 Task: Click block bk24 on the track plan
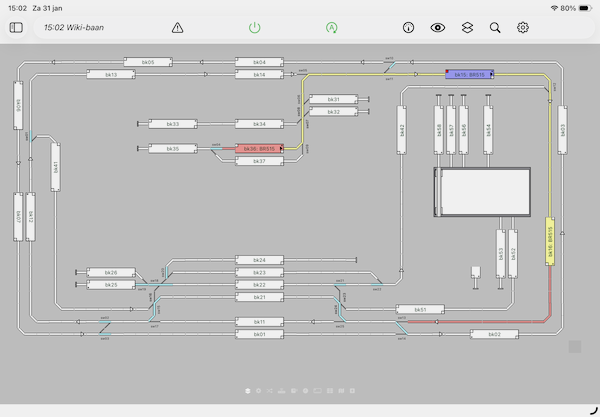coord(260,260)
